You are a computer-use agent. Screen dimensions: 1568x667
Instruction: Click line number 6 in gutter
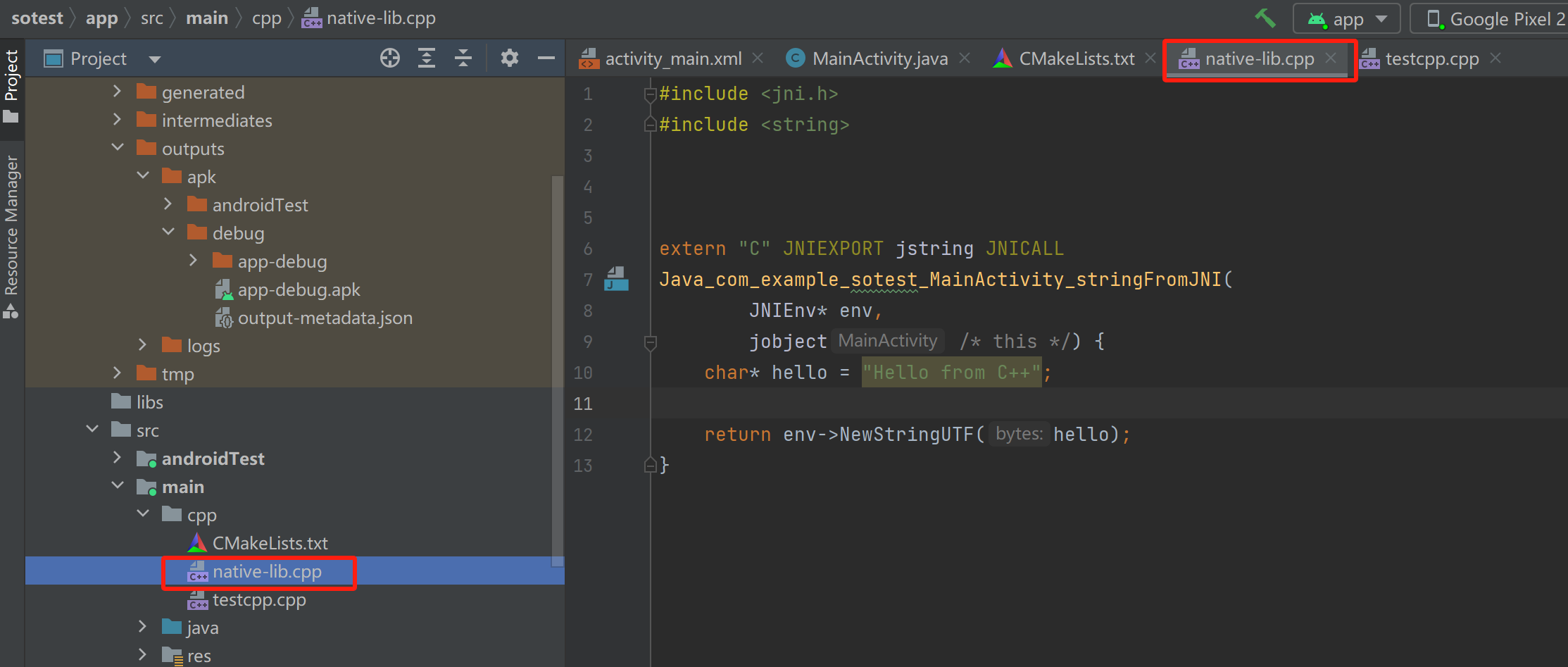click(x=587, y=249)
